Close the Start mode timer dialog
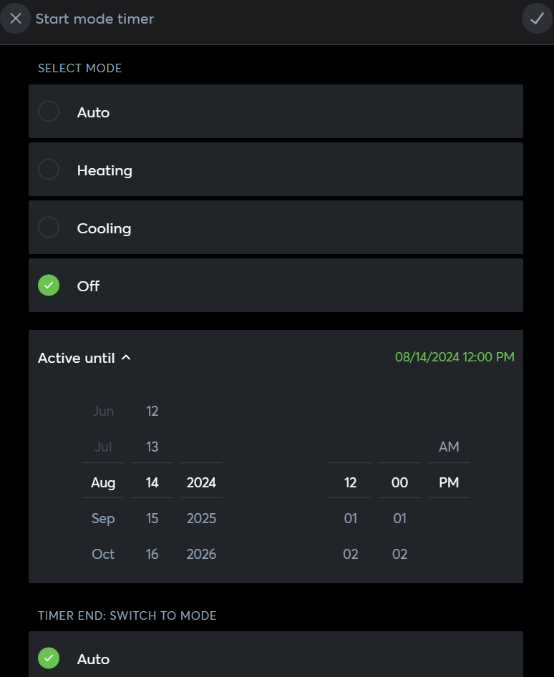The width and height of the screenshot is (554, 677). 16,19
